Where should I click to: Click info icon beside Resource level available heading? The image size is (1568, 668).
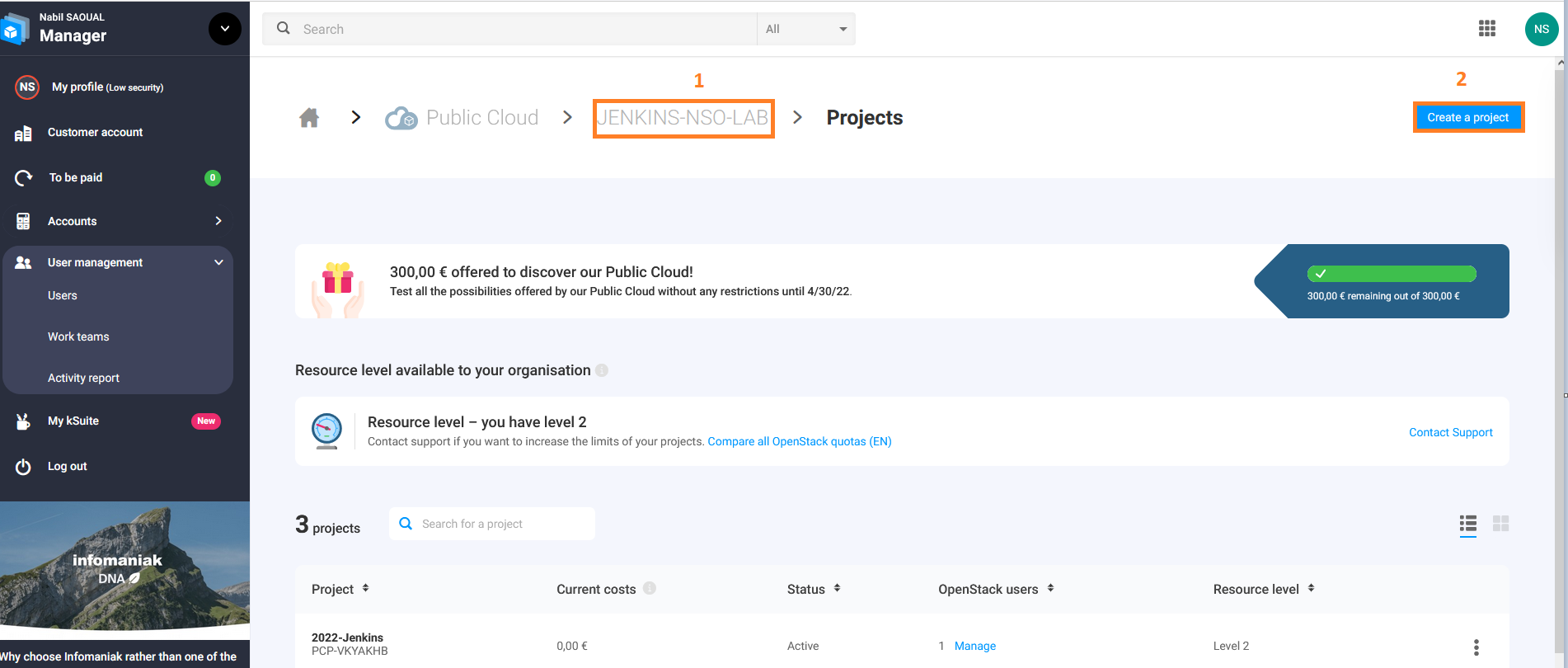[602, 370]
